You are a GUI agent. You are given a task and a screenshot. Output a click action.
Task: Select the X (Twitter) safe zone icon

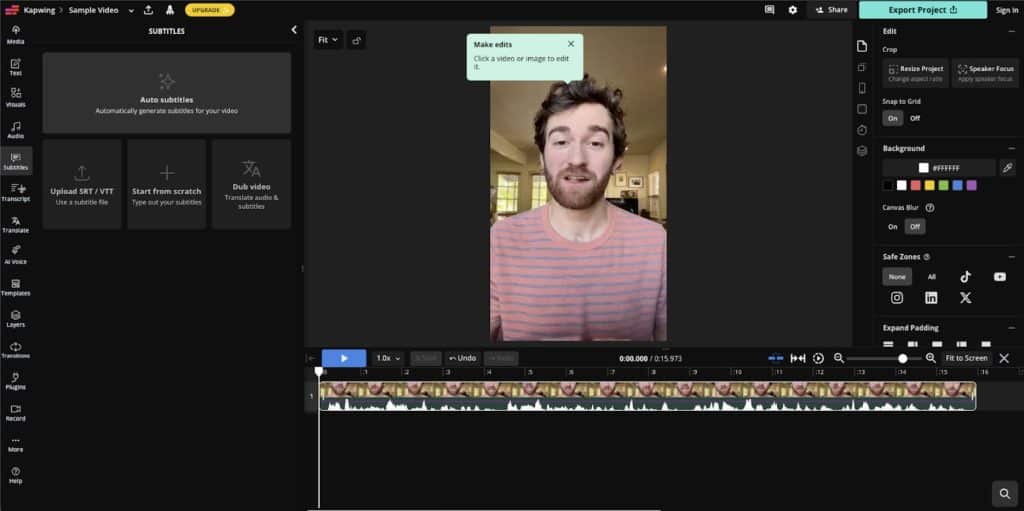965,298
